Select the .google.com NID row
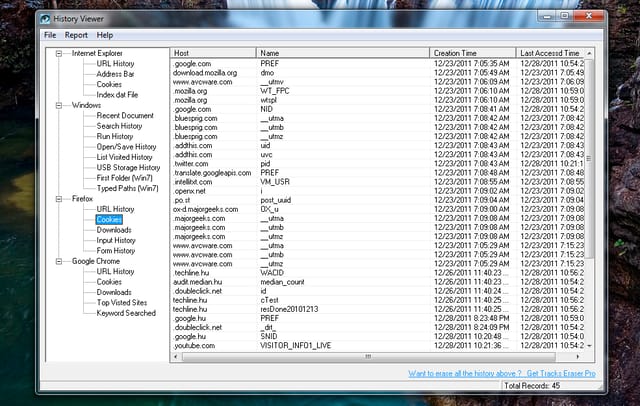This screenshot has height=406, width=640. pos(378,109)
